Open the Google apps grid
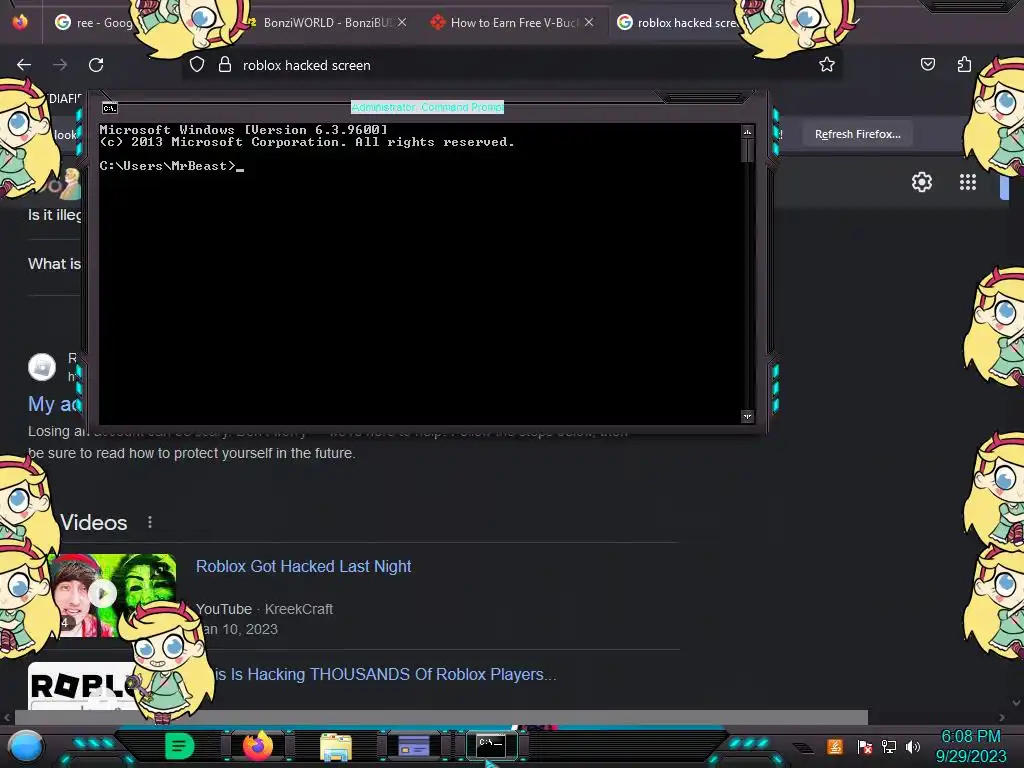The image size is (1024, 768). pyautogui.click(x=968, y=182)
